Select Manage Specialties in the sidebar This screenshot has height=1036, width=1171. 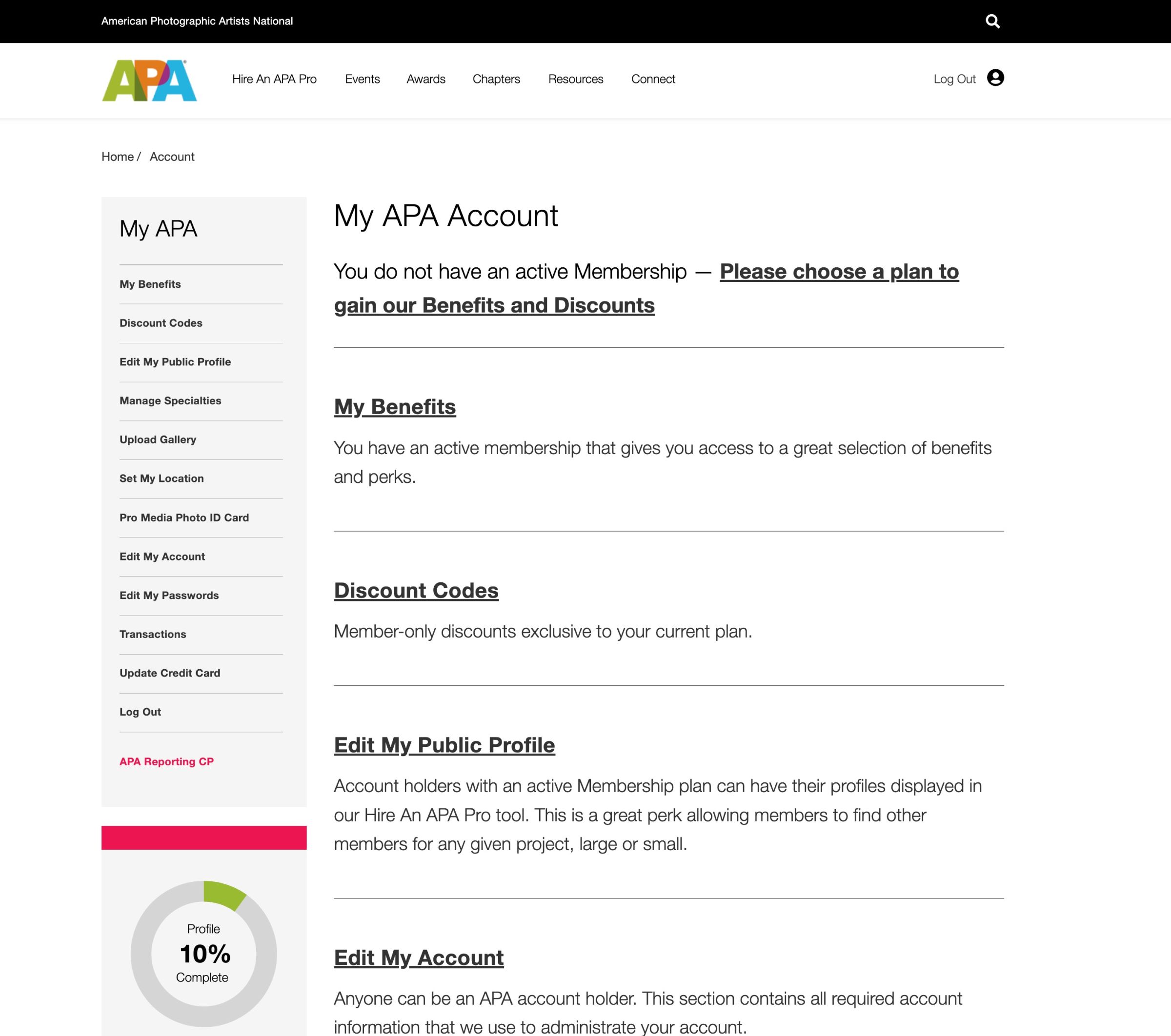coord(170,401)
